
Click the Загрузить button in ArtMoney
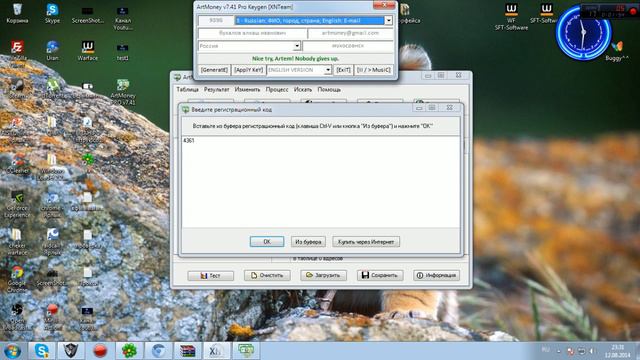pos(323,276)
